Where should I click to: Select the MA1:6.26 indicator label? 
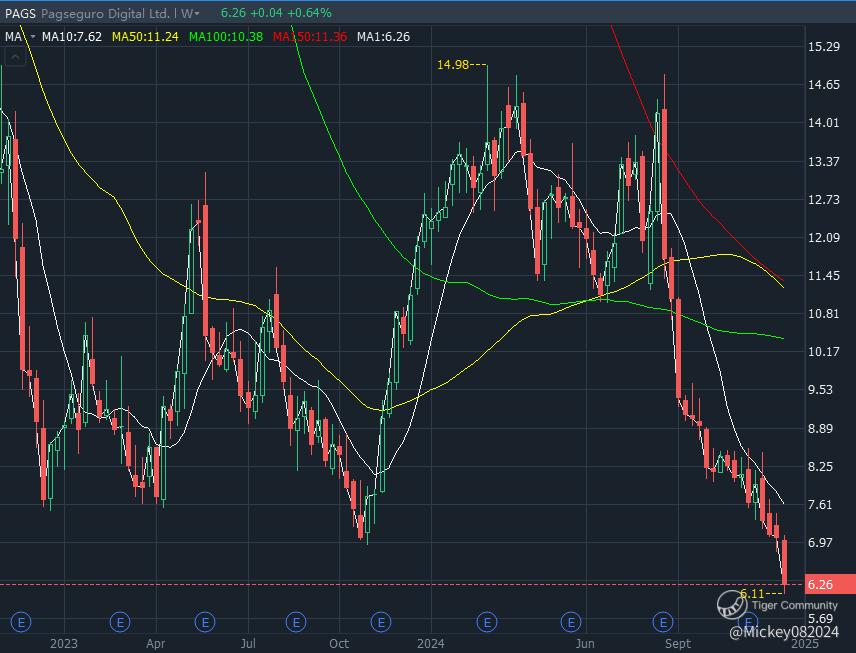[382, 36]
